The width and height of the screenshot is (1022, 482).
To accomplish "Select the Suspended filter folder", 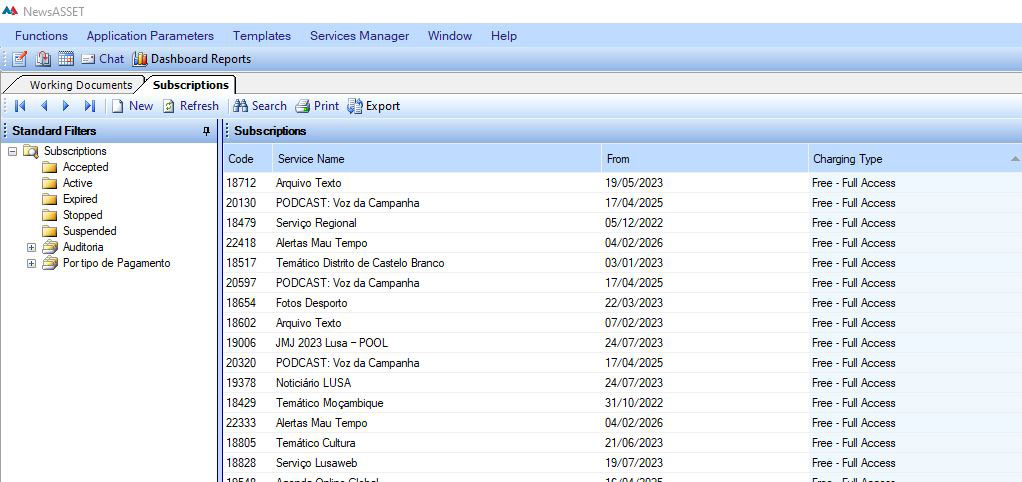I will click(89, 231).
